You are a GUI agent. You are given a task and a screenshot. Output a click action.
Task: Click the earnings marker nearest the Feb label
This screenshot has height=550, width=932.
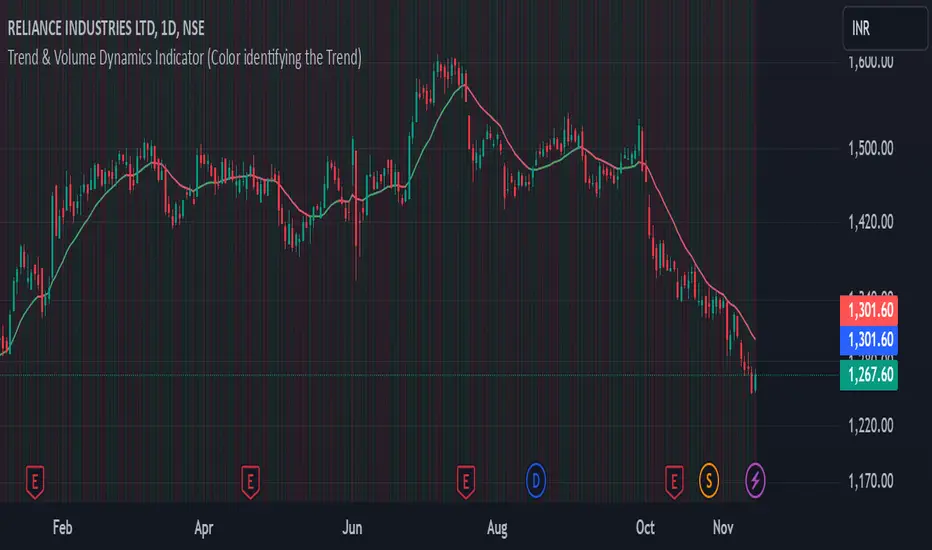pos(35,482)
